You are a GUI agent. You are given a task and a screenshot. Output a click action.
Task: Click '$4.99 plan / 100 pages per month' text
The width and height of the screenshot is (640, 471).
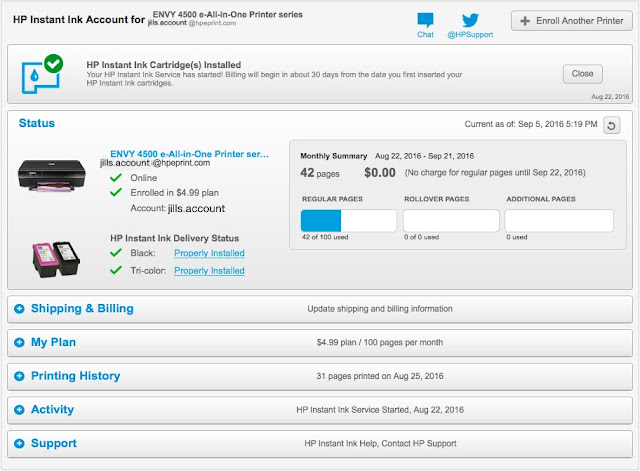(x=380, y=342)
